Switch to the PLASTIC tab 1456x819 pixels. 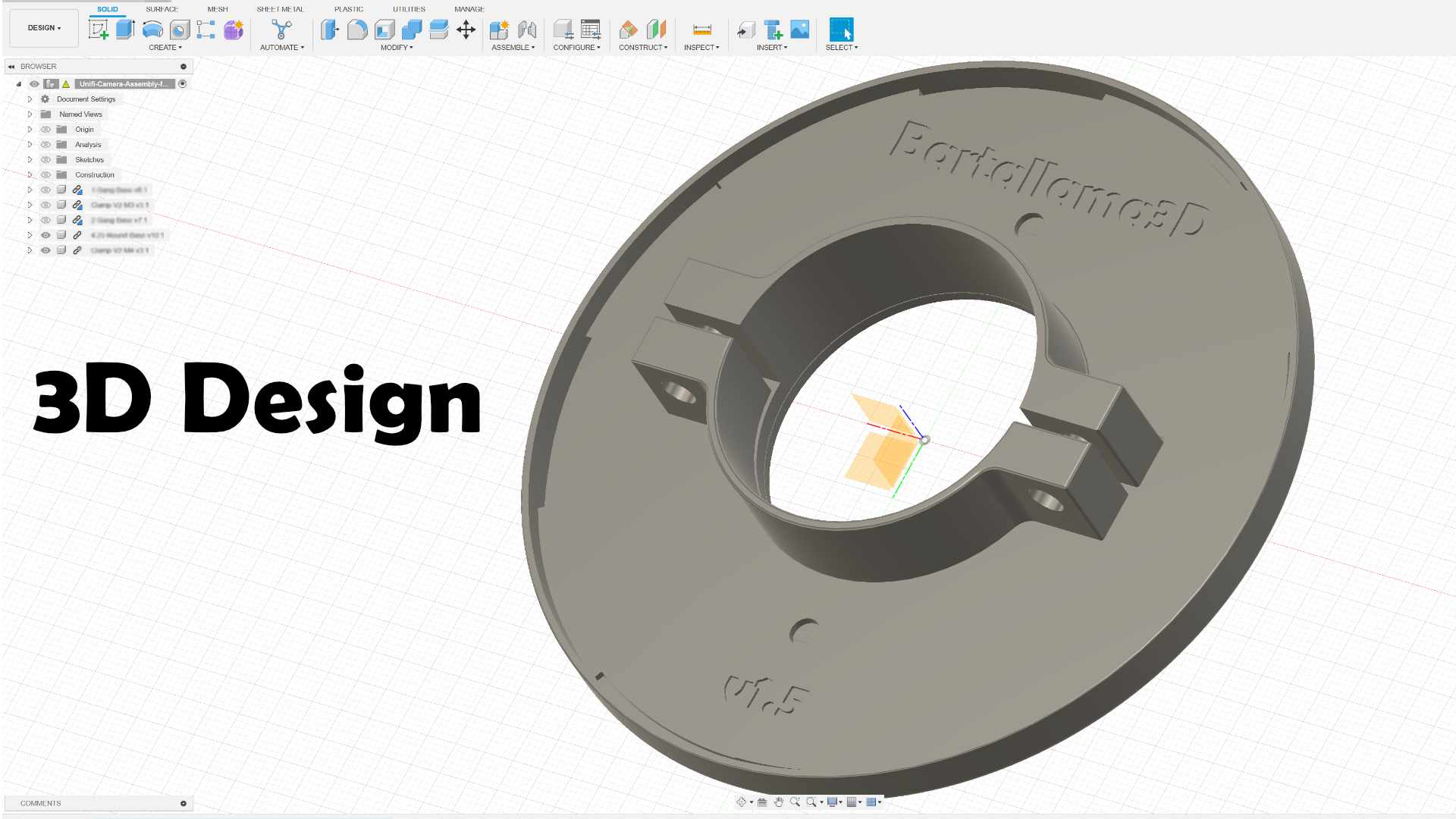(x=349, y=9)
